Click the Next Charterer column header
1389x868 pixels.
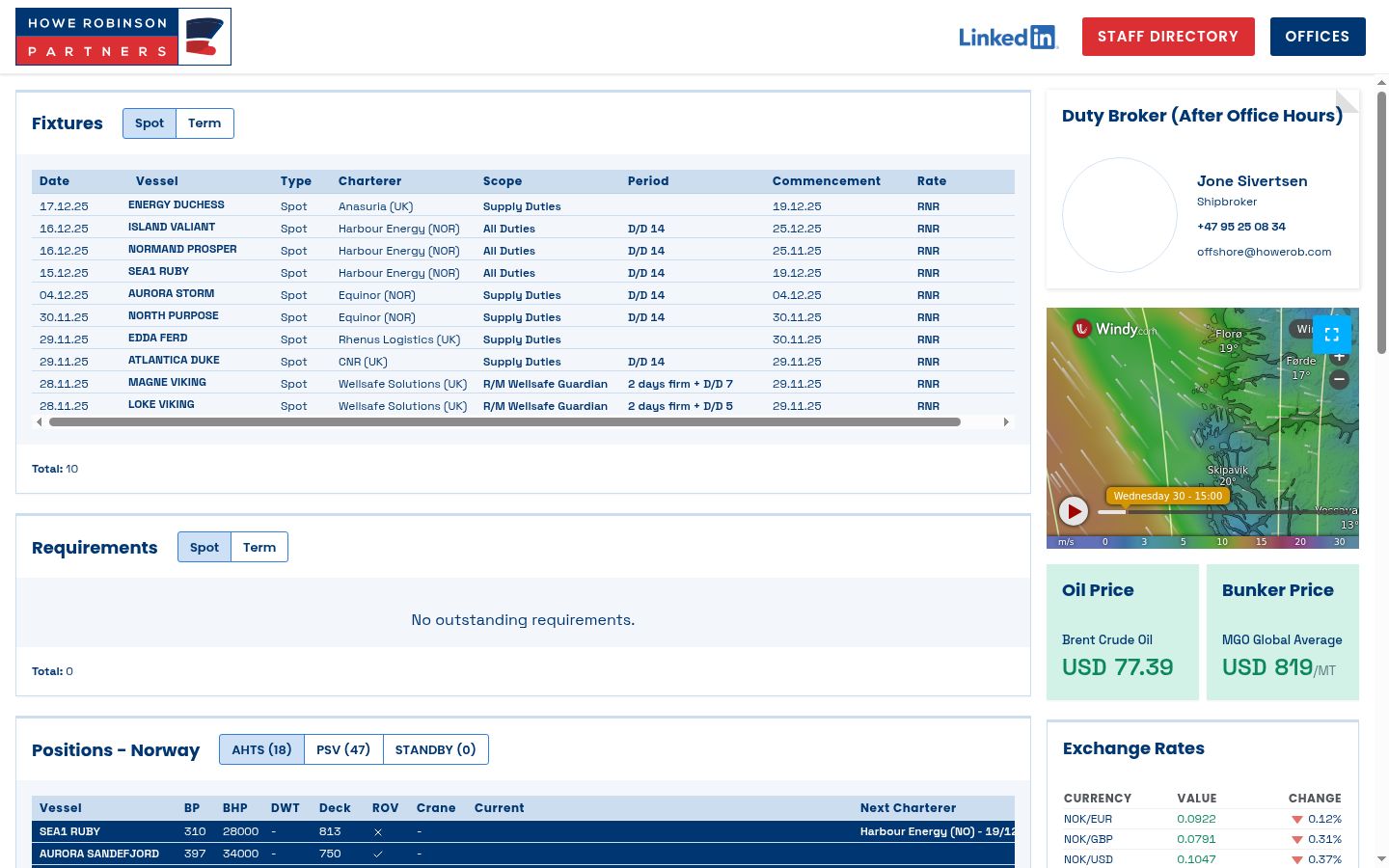pyautogui.click(x=908, y=808)
